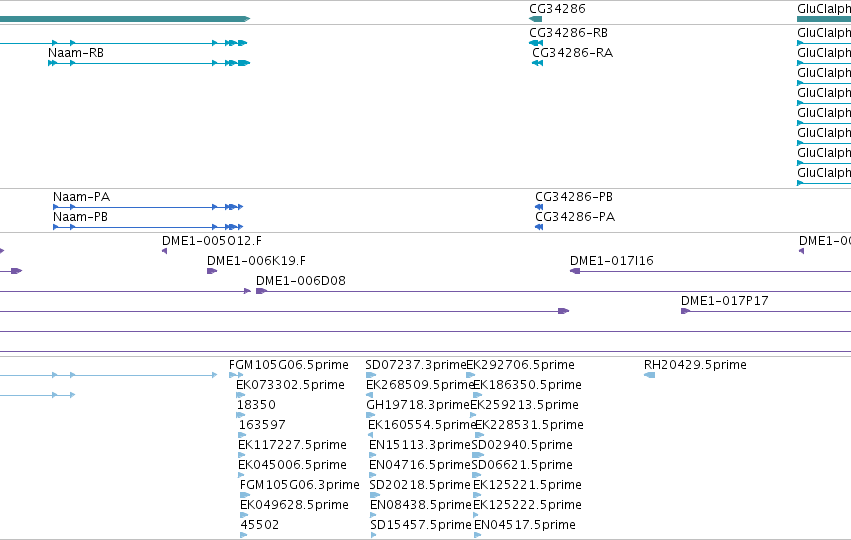
Task: Select the CG34286 gene label
Action: coord(557,9)
